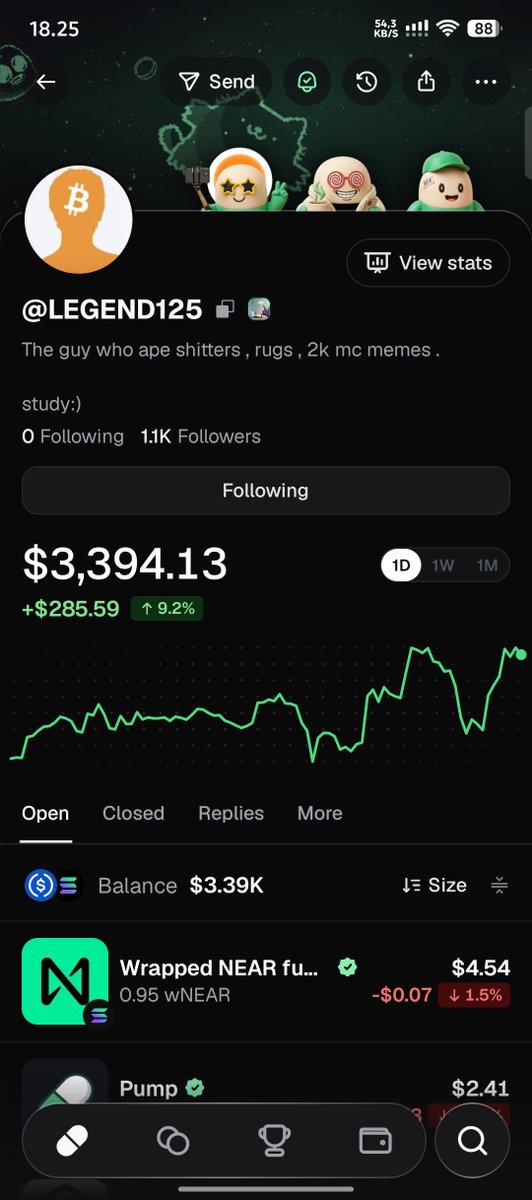Tap the Following button

(x=265, y=490)
